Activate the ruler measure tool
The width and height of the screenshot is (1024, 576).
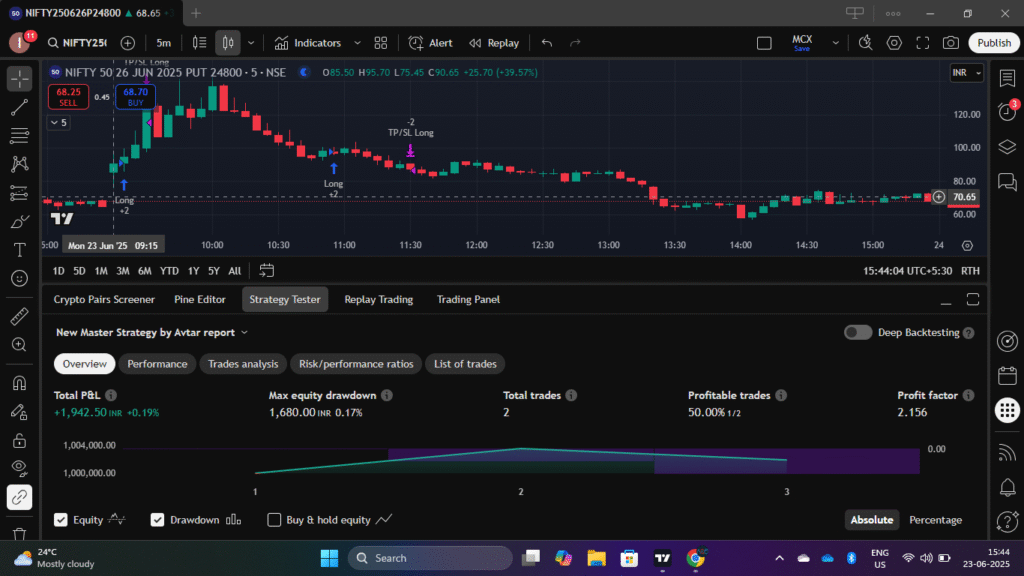[x=20, y=316]
